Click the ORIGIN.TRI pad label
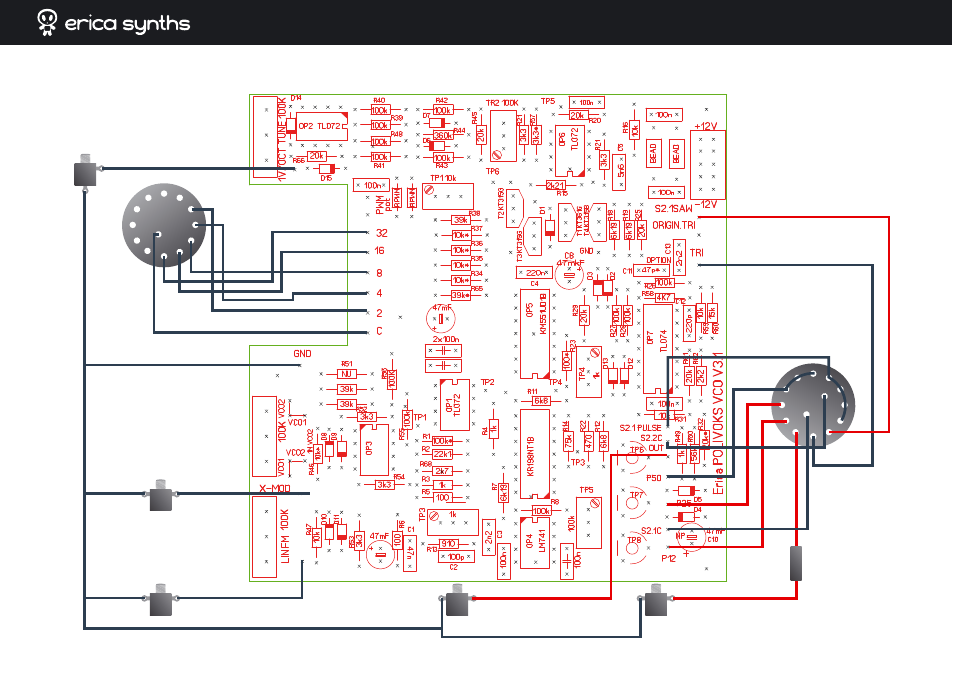The width and height of the screenshot is (954, 674). [674, 225]
